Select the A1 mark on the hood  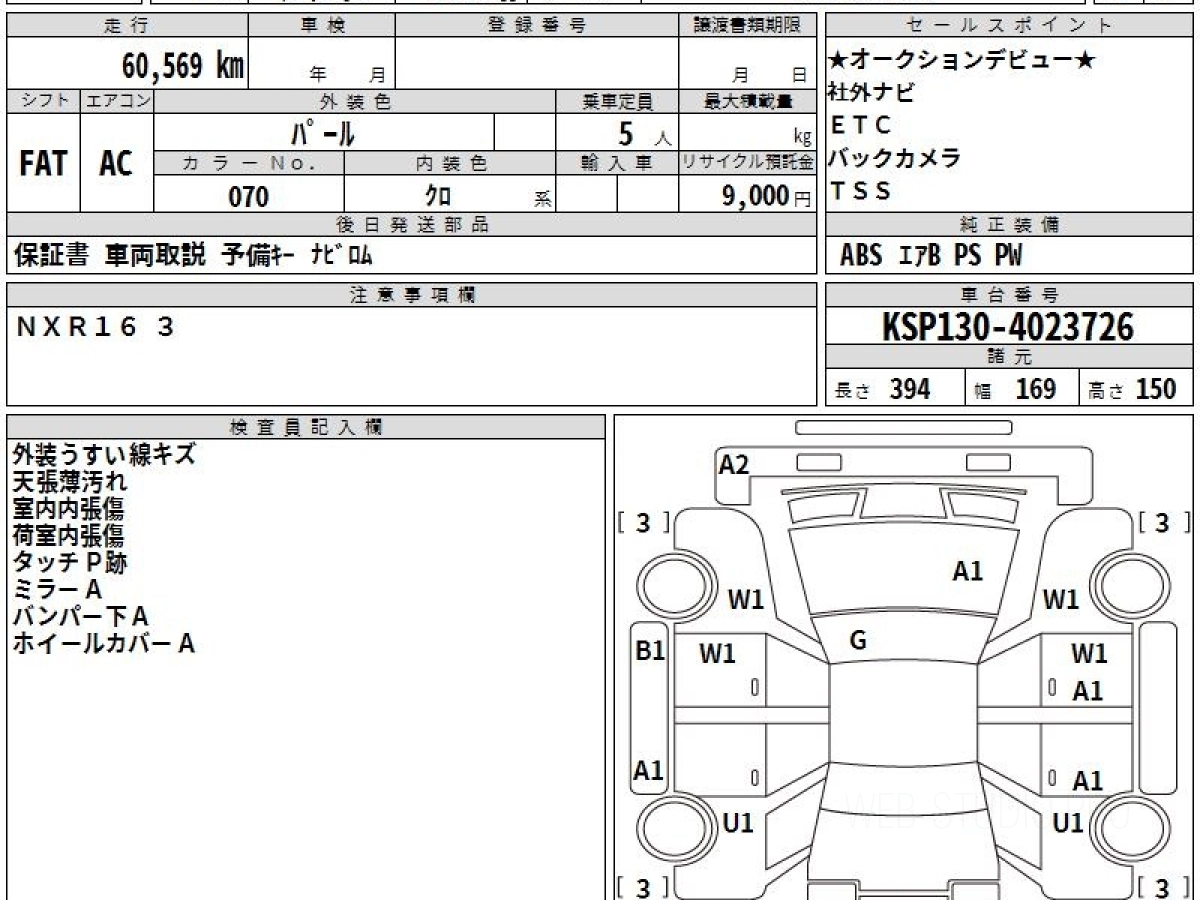coord(967,571)
